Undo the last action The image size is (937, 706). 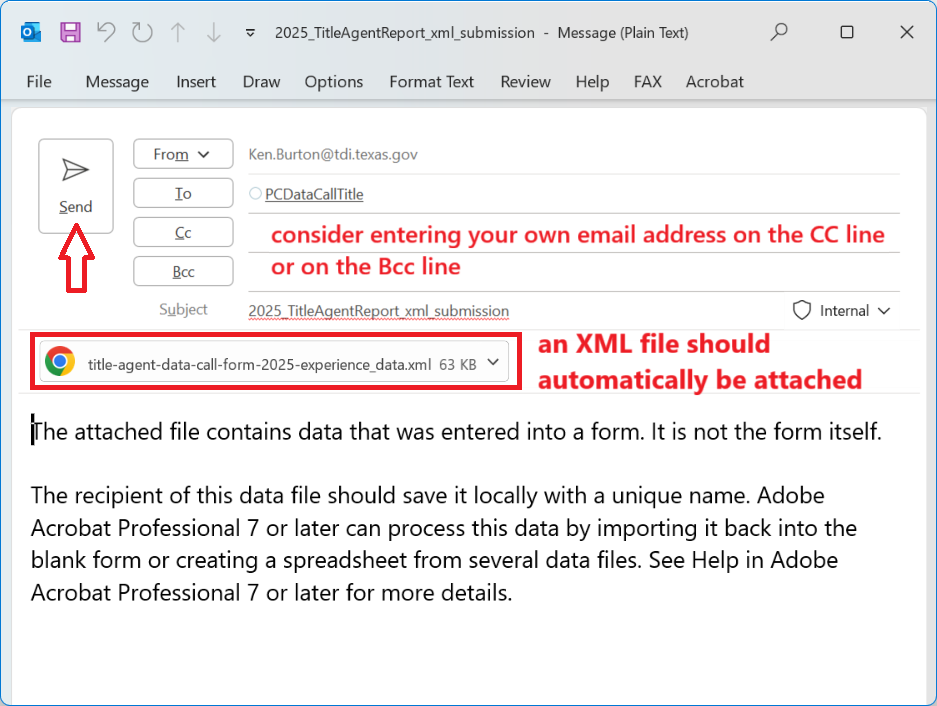(105, 32)
